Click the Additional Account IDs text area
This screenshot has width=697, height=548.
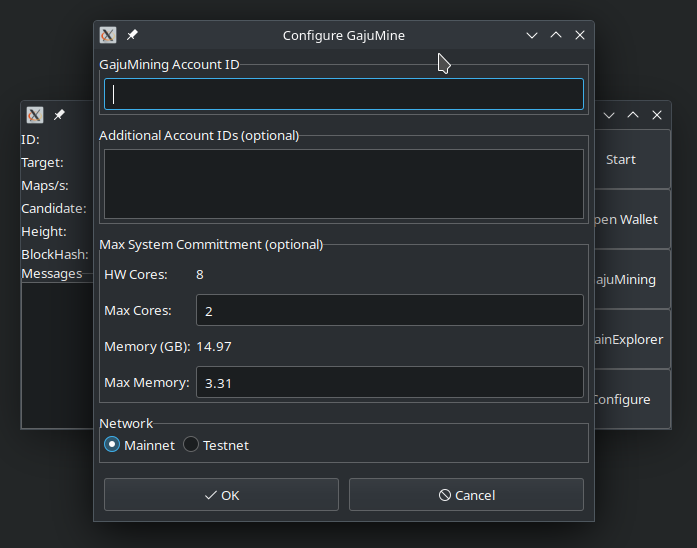(x=344, y=184)
